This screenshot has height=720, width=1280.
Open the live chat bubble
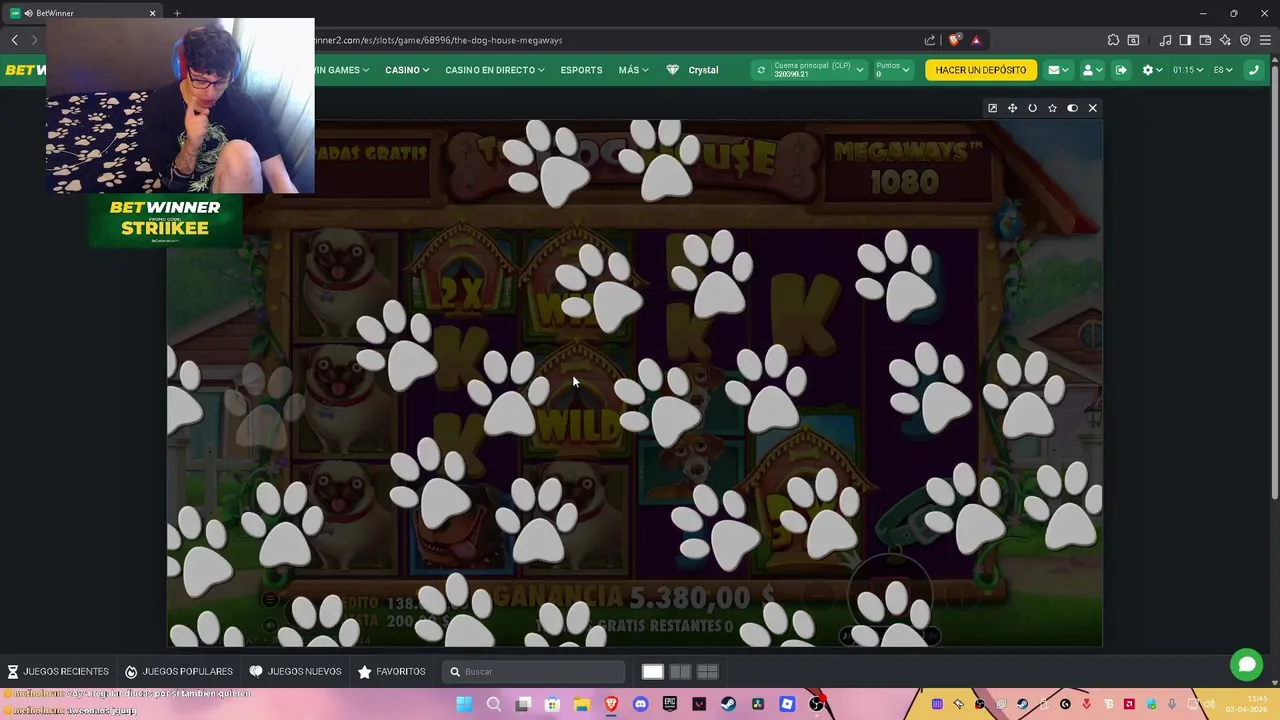[x=1246, y=665]
